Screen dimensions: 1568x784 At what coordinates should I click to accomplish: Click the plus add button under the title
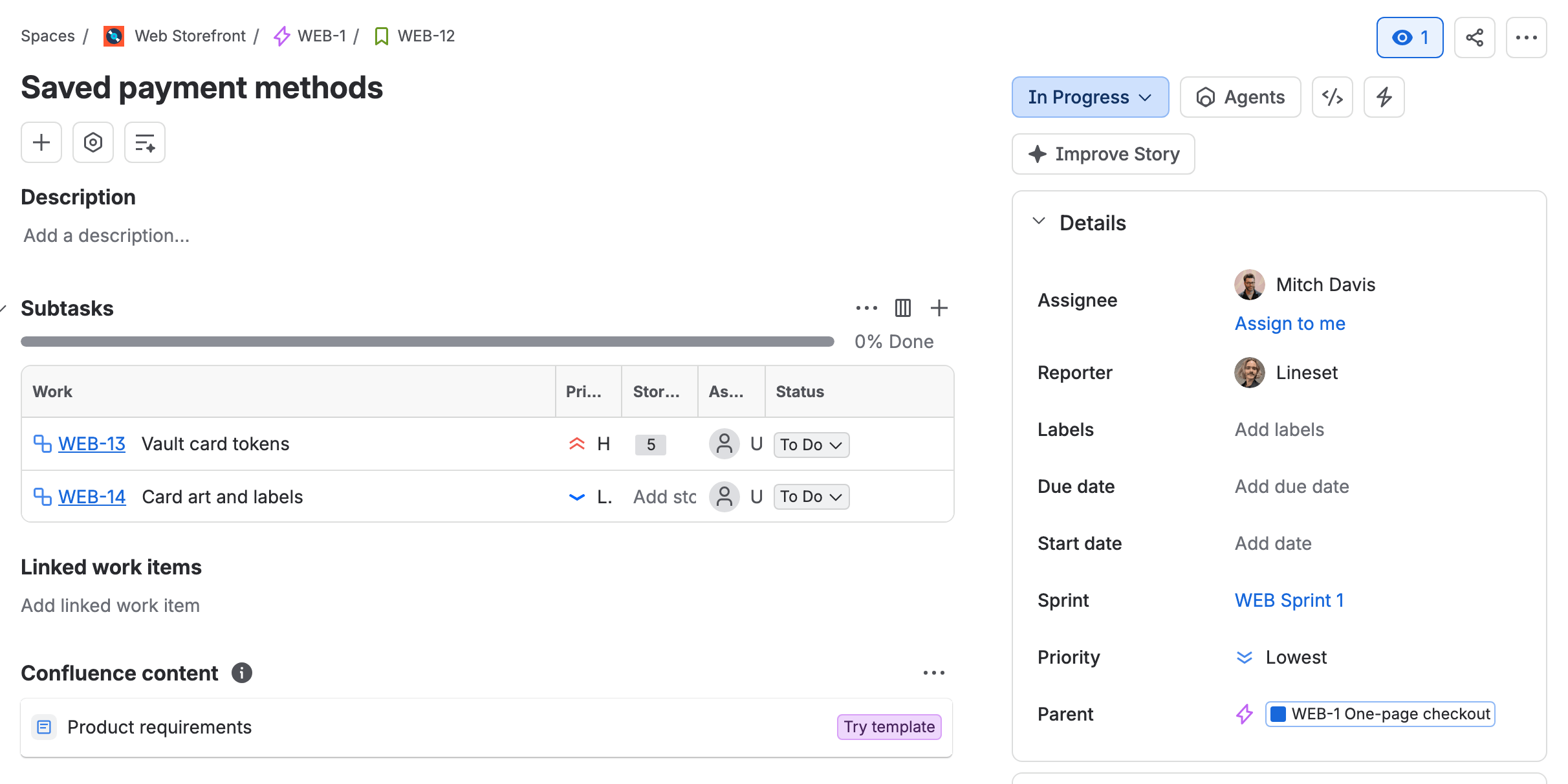click(41, 142)
